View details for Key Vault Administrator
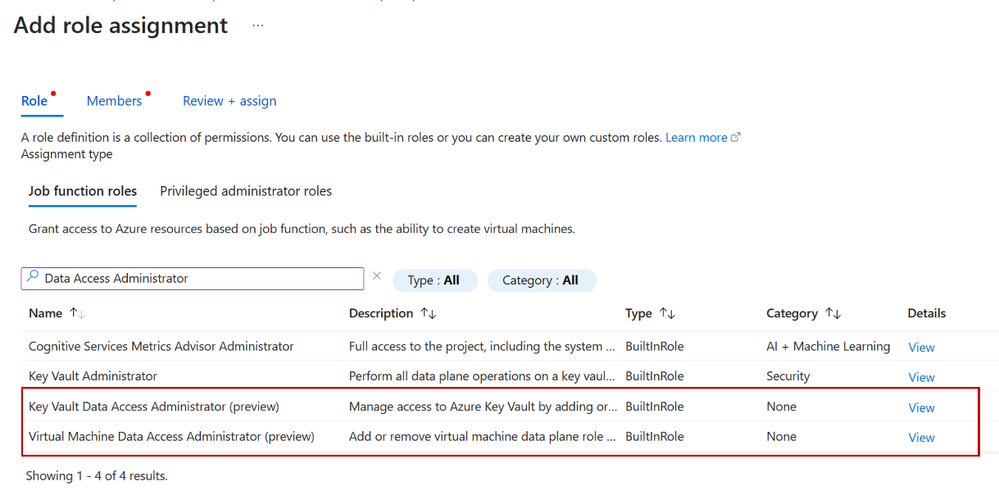 [x=921, y=377]
